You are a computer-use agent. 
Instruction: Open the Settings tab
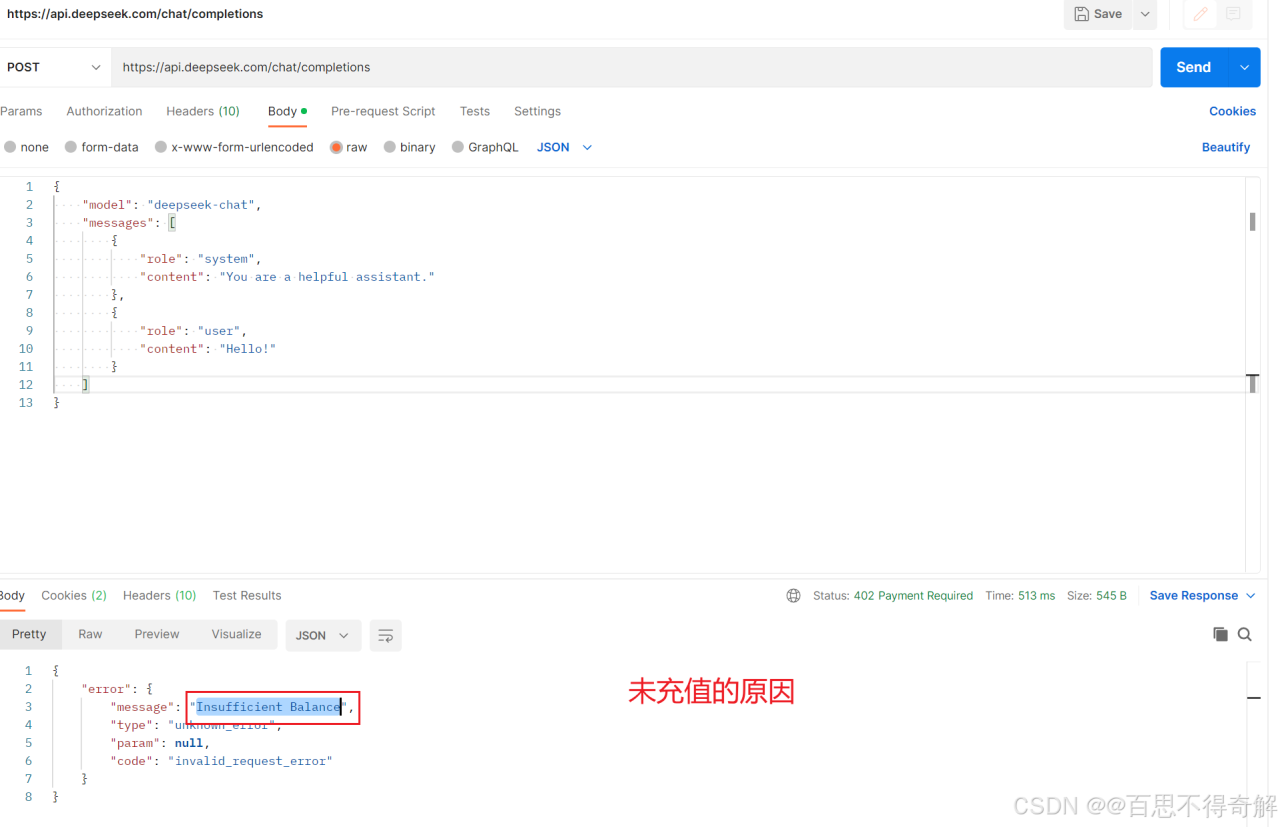click(x=537, y=111)
